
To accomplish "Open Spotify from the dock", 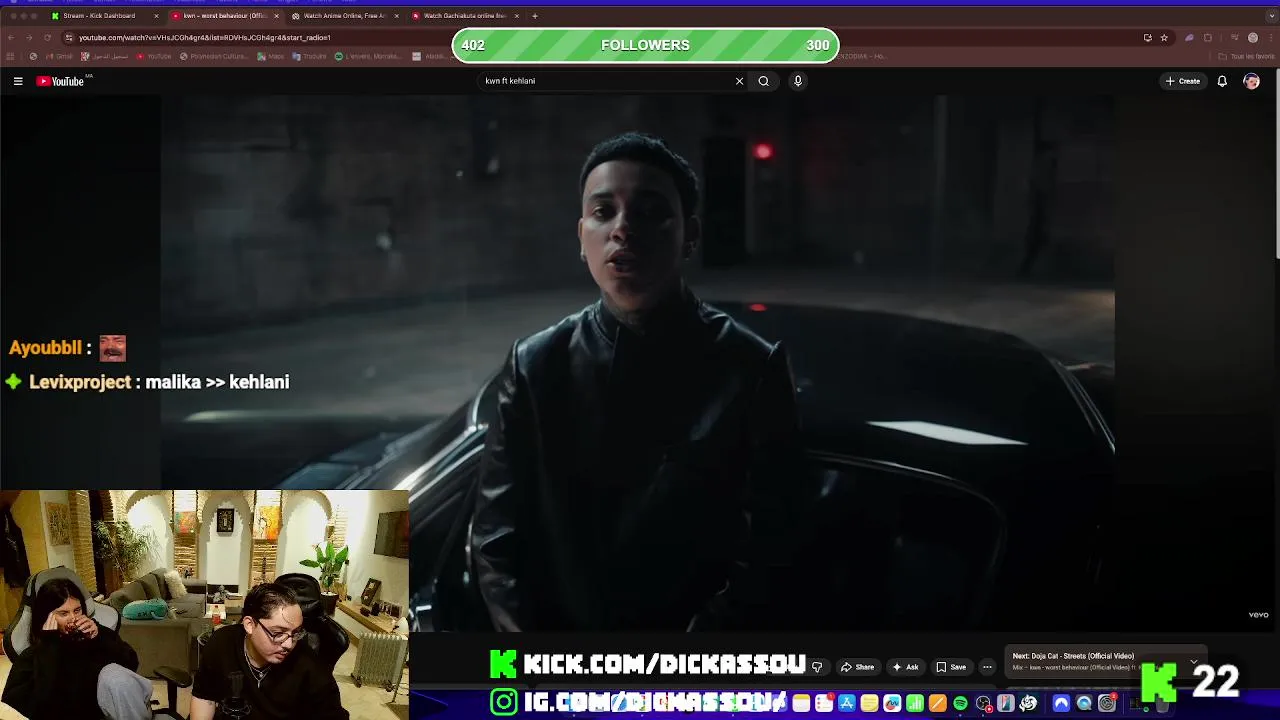I will 961,703.
